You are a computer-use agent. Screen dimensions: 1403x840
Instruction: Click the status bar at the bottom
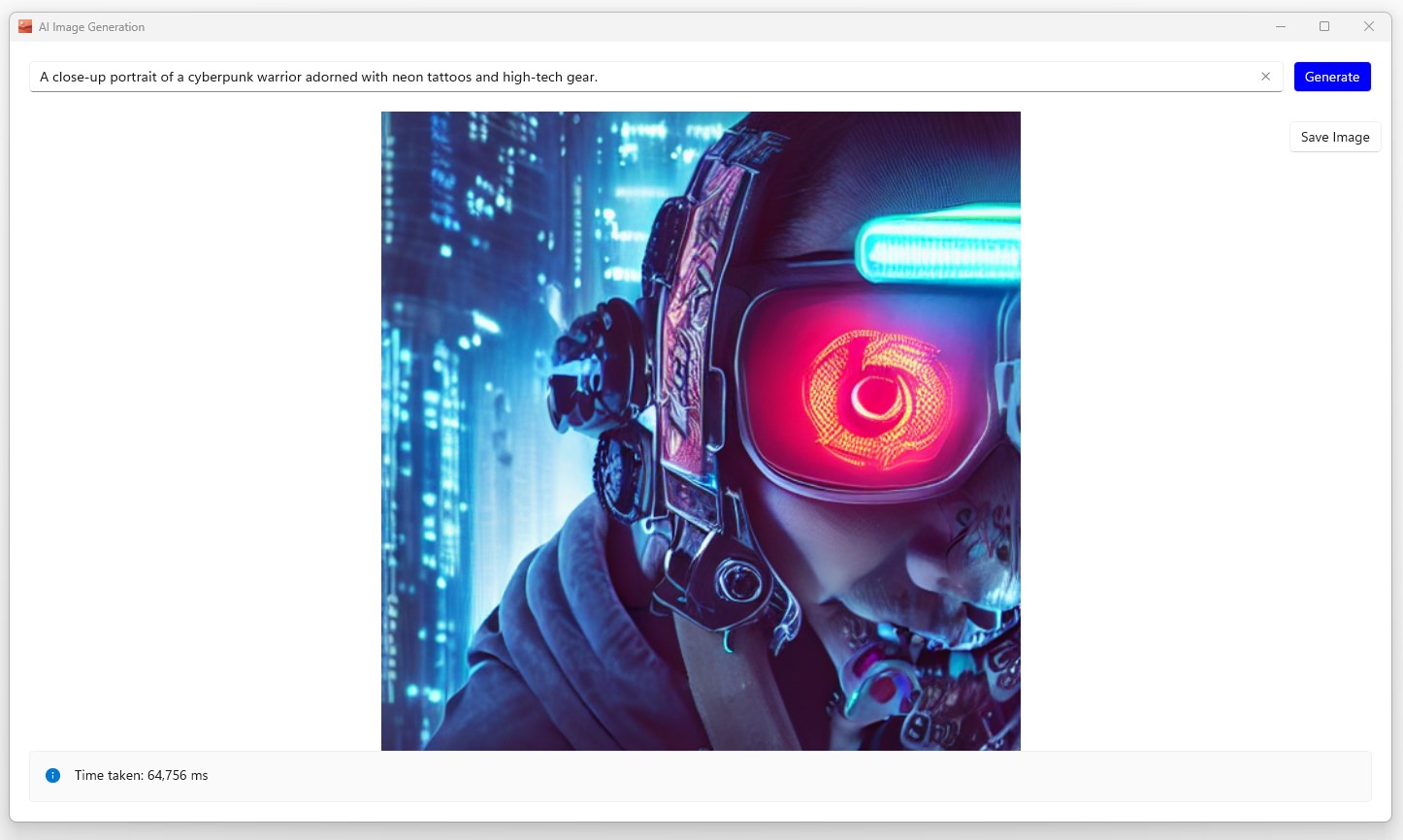(x=701, y=775)
